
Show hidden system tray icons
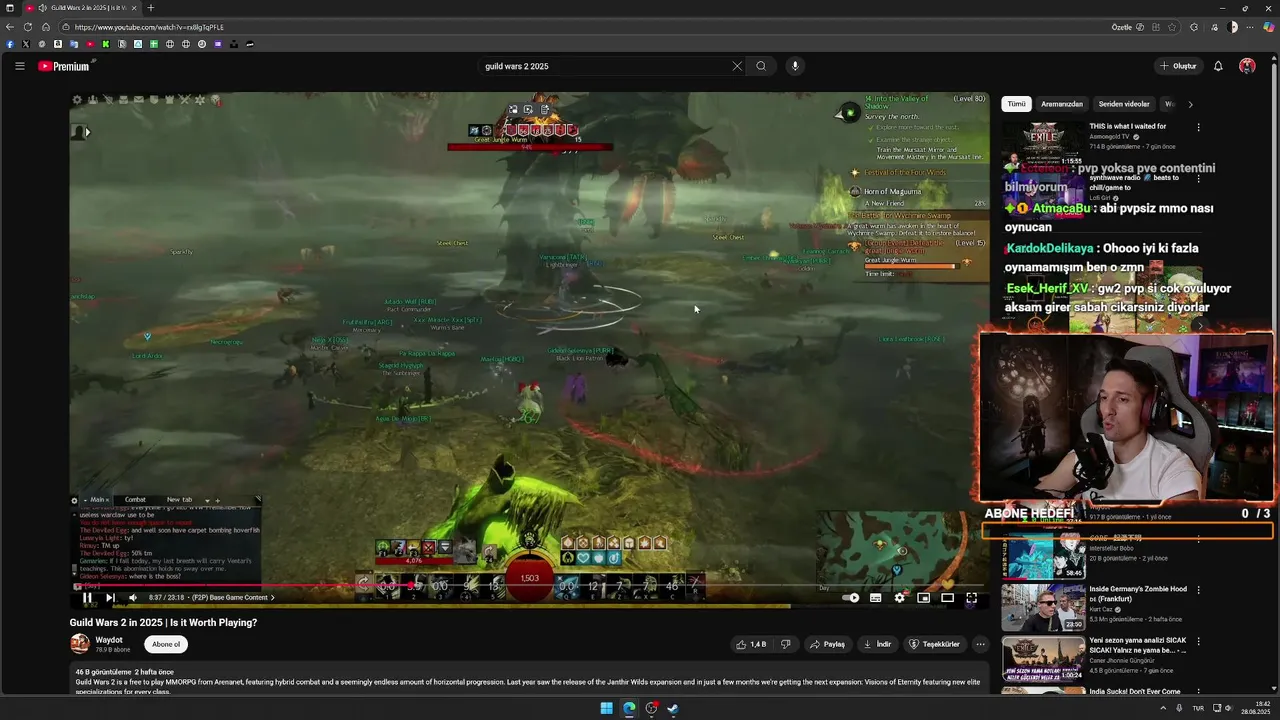pyautogui.click(x=1162, y=708)
